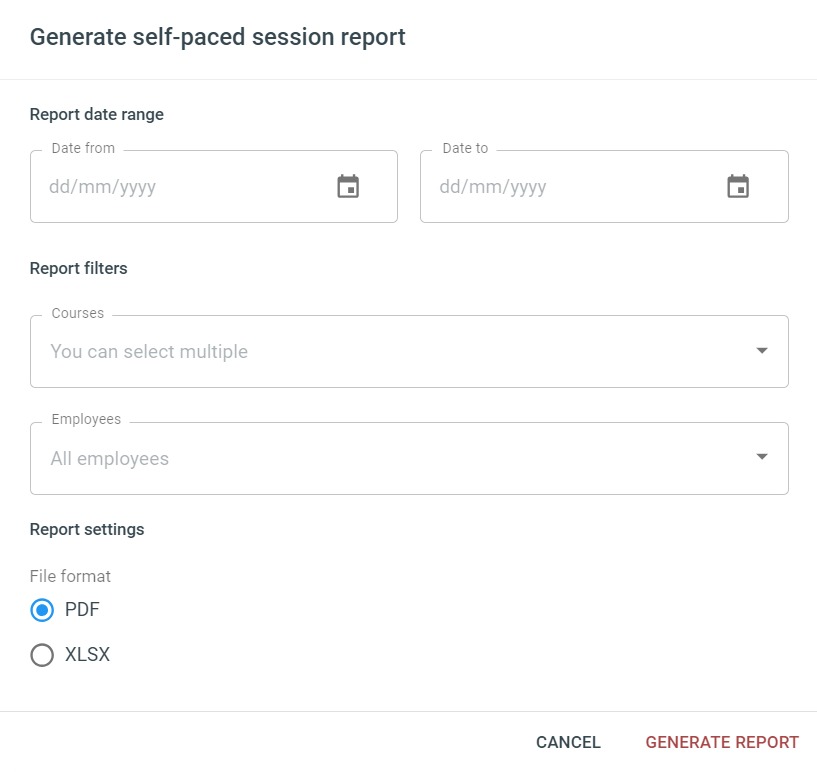Click the Cancel button
Viewport: 817px width, 772px height.
point(568,742)
